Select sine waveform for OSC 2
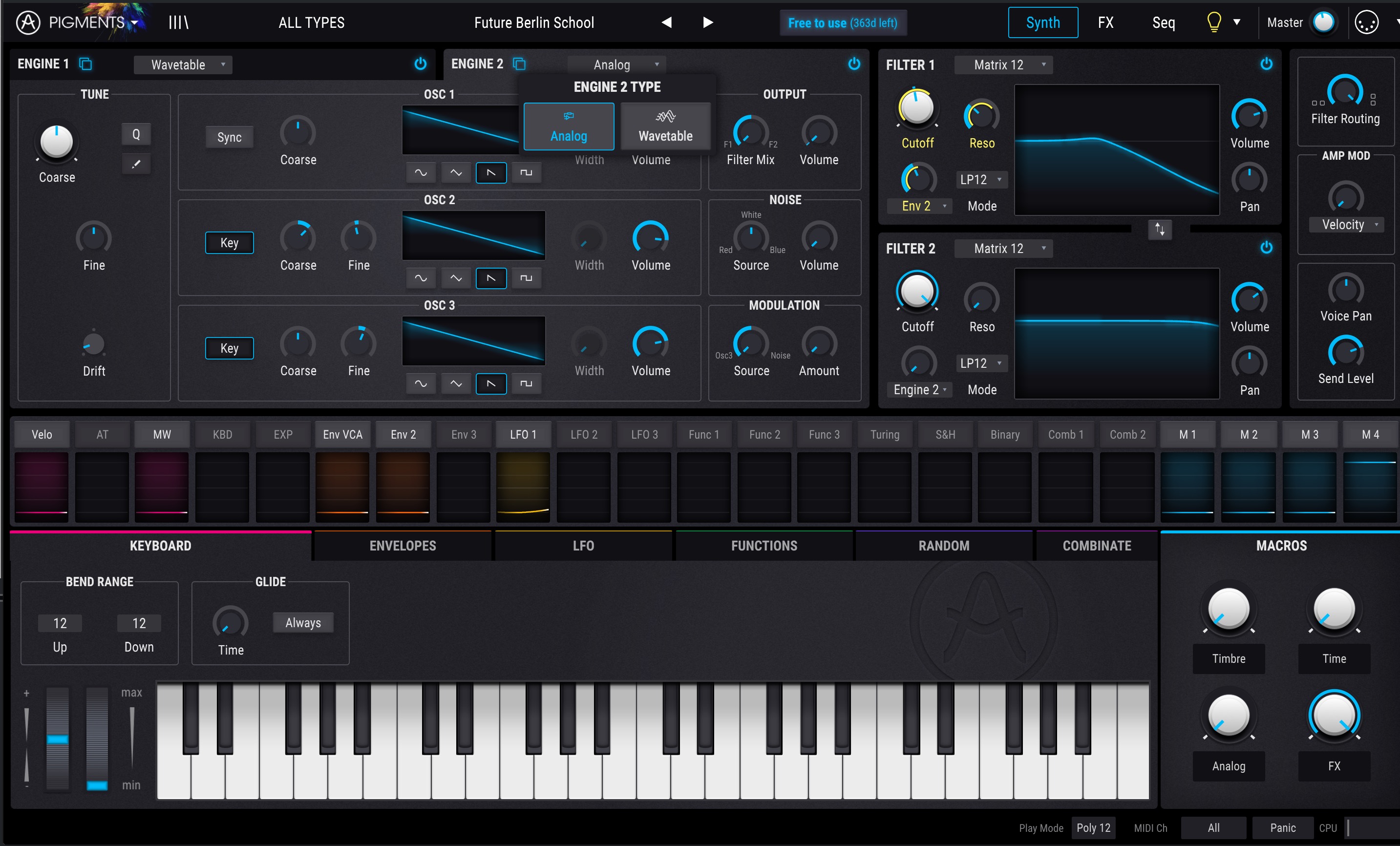This screenshot has height=846, width=1400. click(421, 278)
